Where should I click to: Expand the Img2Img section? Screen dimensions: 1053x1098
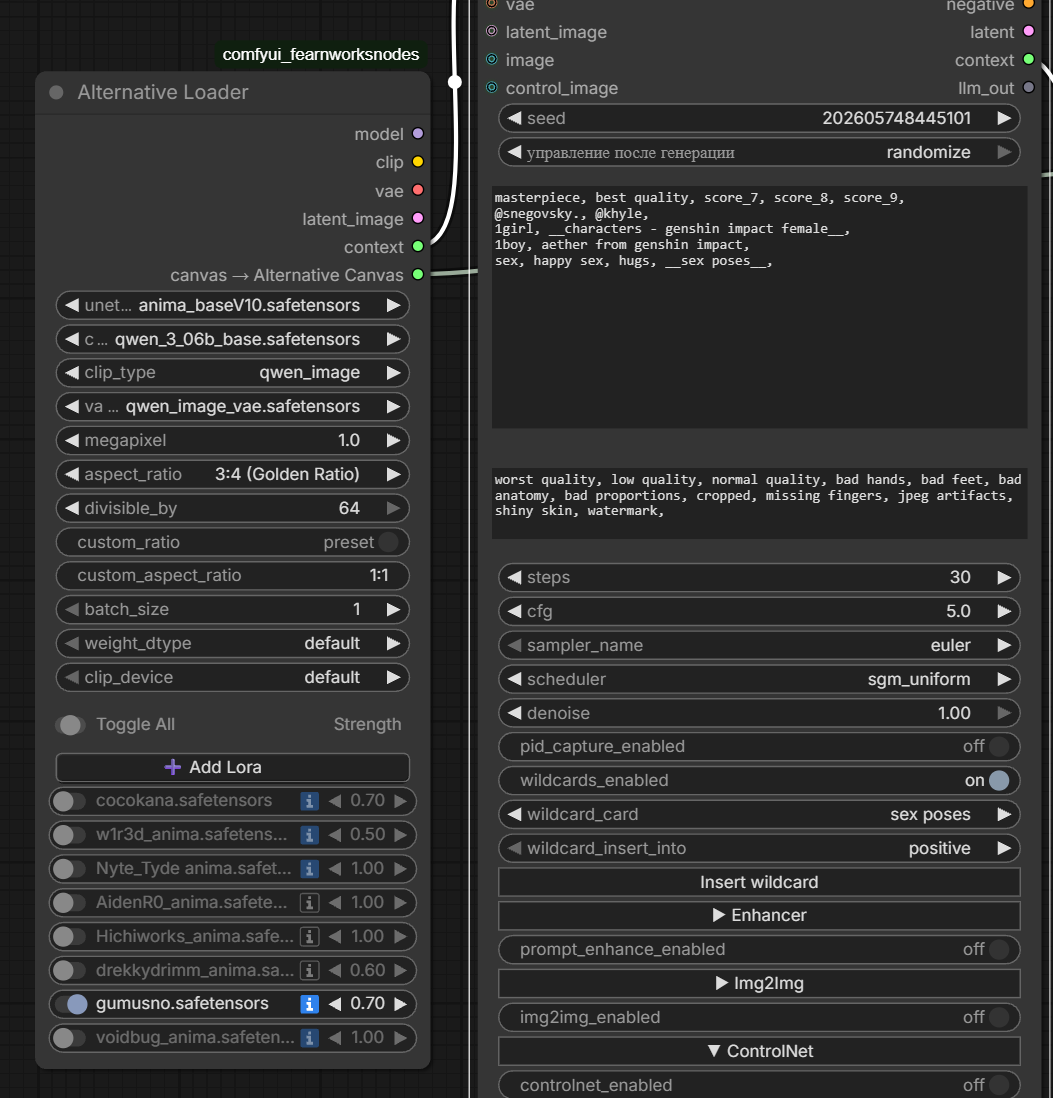click(x=759, y=983)
